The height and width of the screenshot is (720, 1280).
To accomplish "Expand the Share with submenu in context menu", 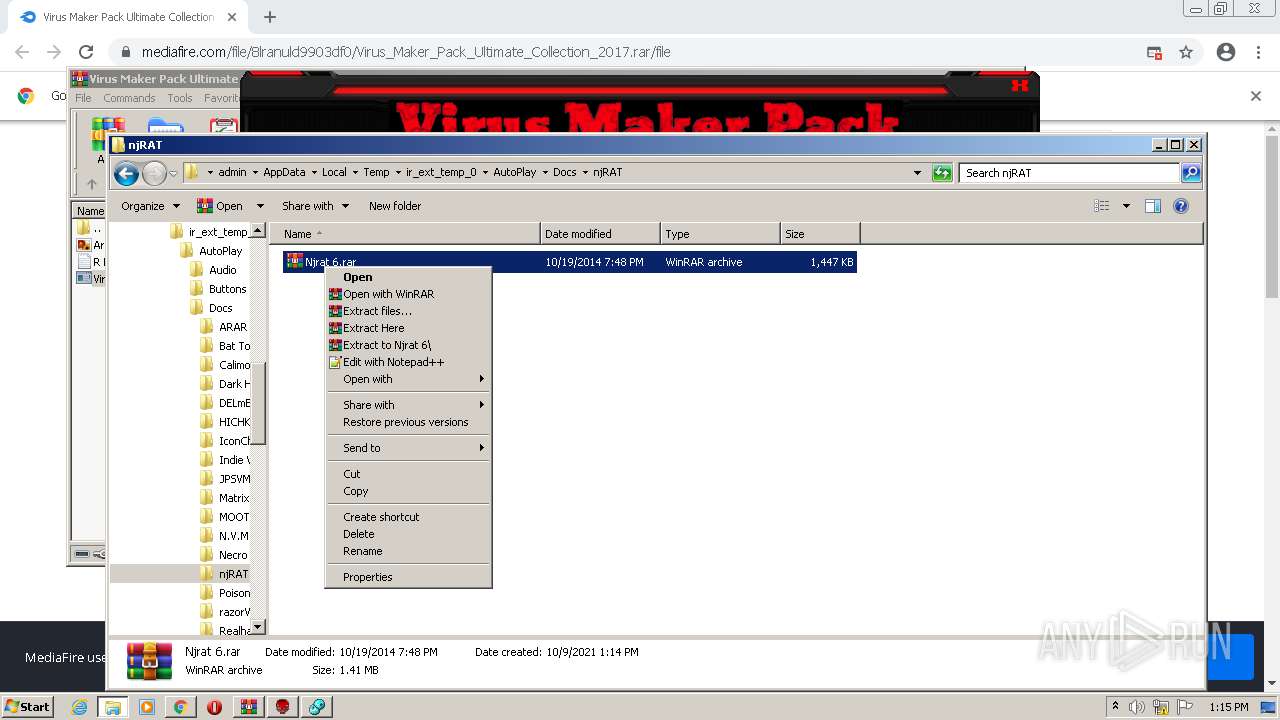I will pyautogui.click(x=409, y=405).
